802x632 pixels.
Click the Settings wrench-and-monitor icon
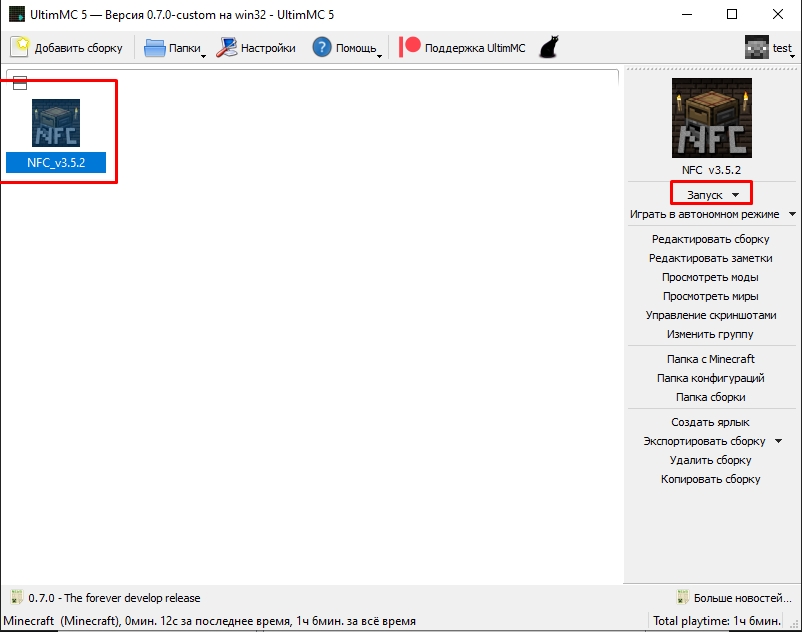coord(227,47)
